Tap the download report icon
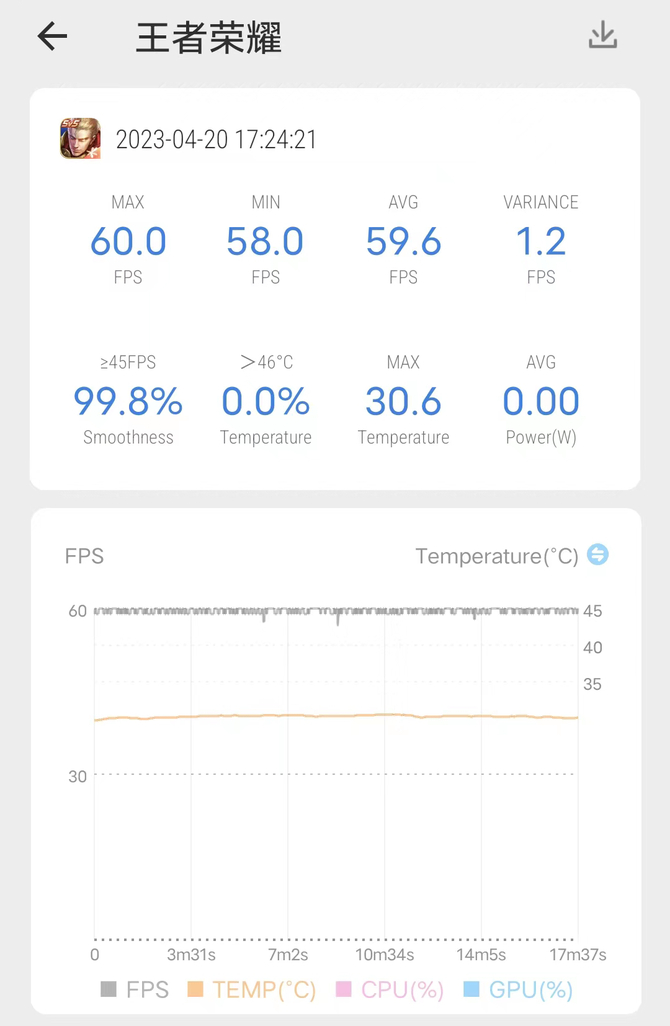670x1026 pixels. click(602, 36)
